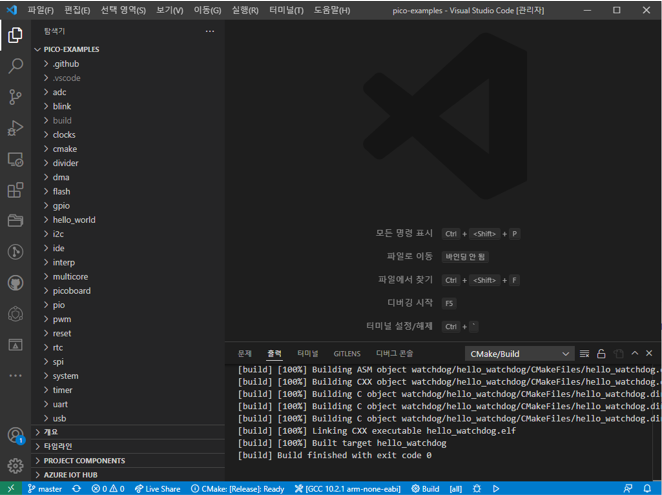Image resolution: width=662 pixels, height=495 pixels.
Task: Select pwm folder in tree
Action: [128, 319]
